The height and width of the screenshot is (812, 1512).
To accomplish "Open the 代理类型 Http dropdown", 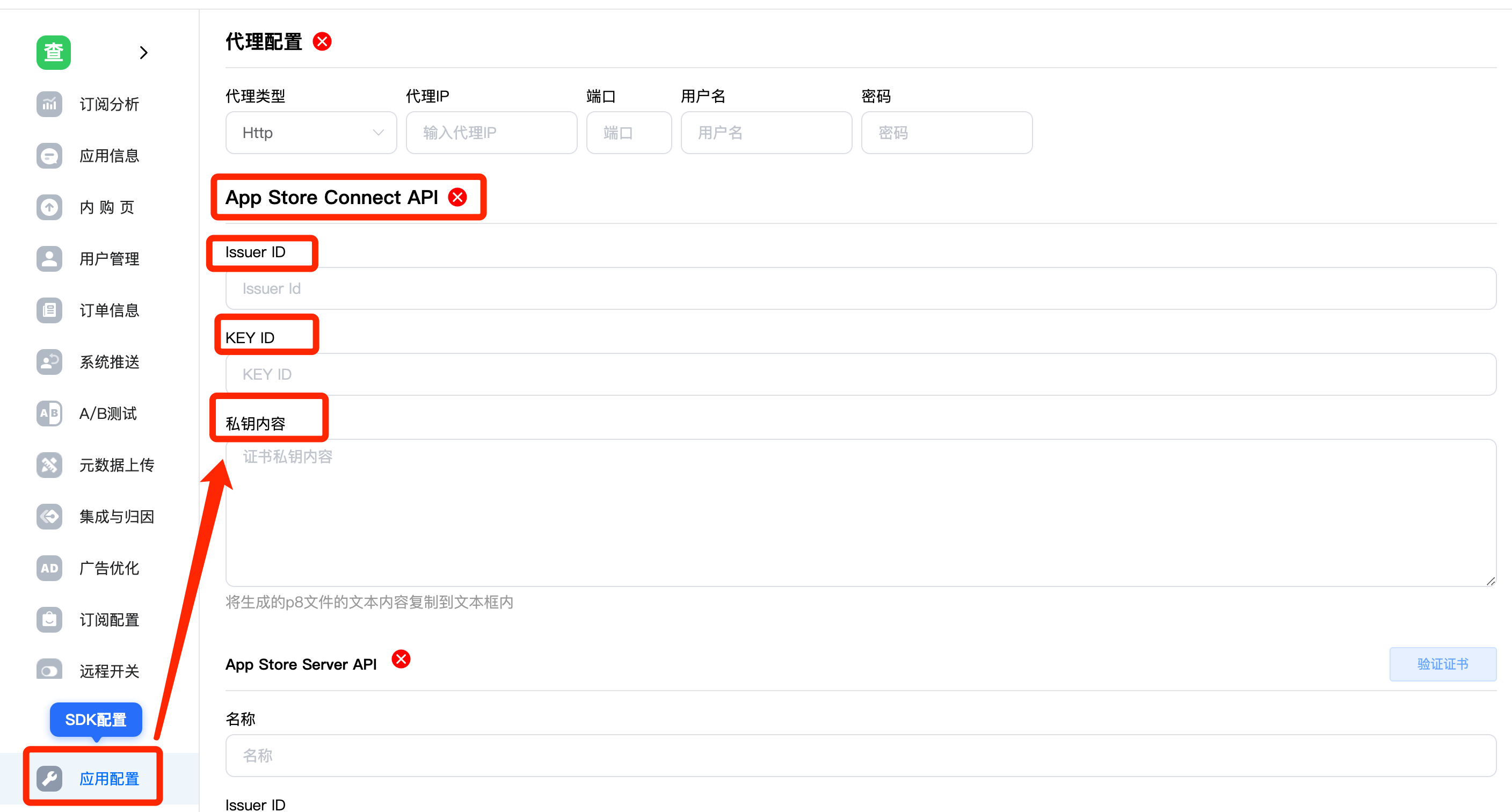I will click(310, 132).
